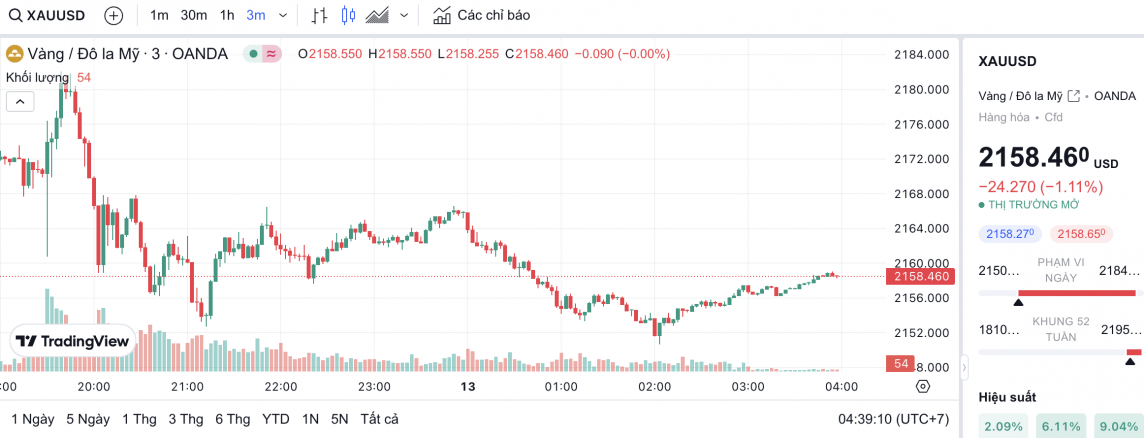This screenshot has width=1144, height=438.
Task: Collapse the legend with the up-chevron button
Action: point(21,100)
